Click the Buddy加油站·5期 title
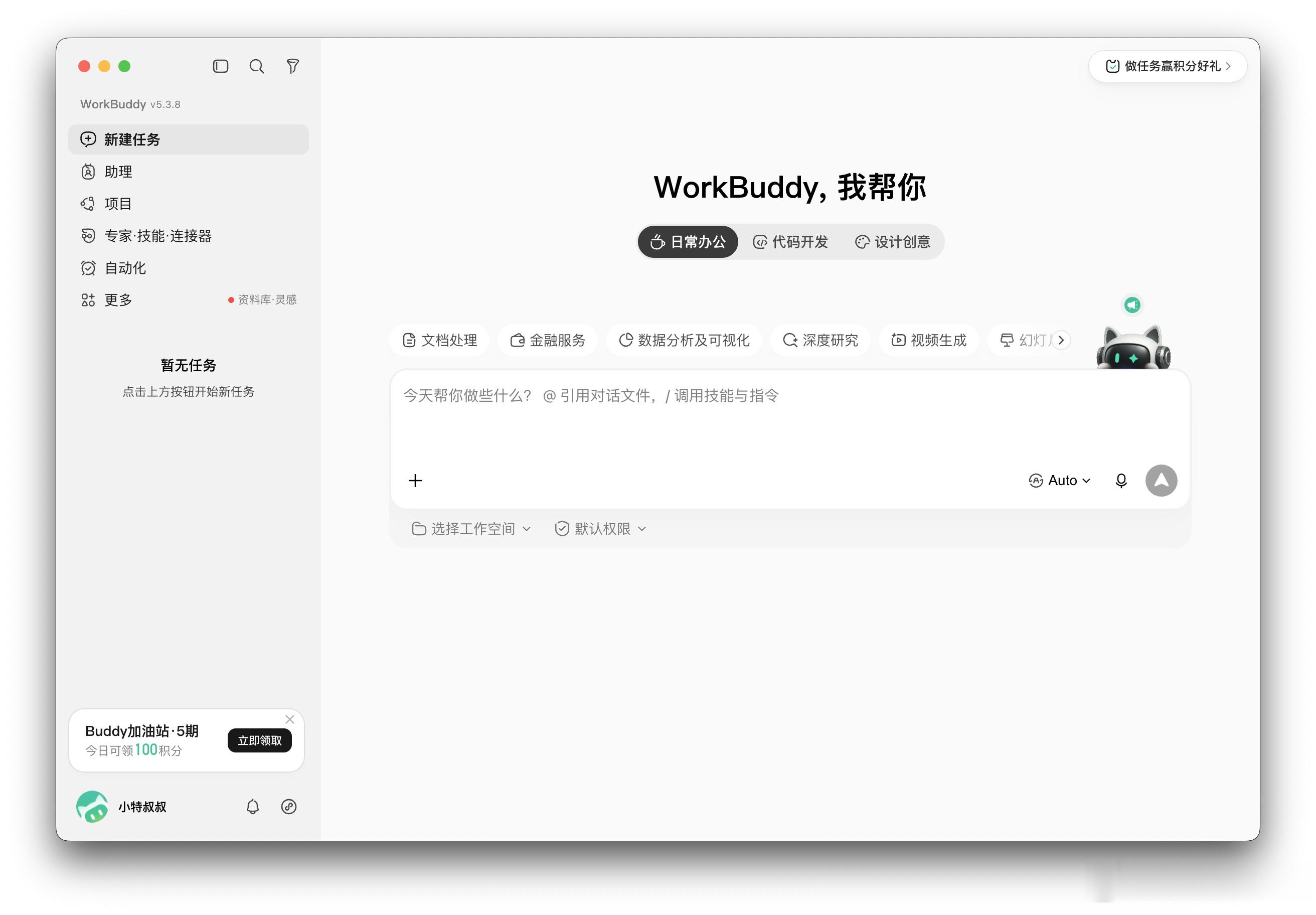This screenshot has height=915, width=1316. pos(141,731)
